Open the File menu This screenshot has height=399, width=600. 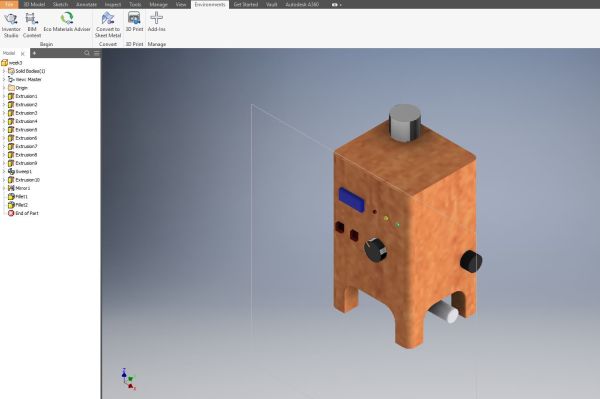point(9,5)
